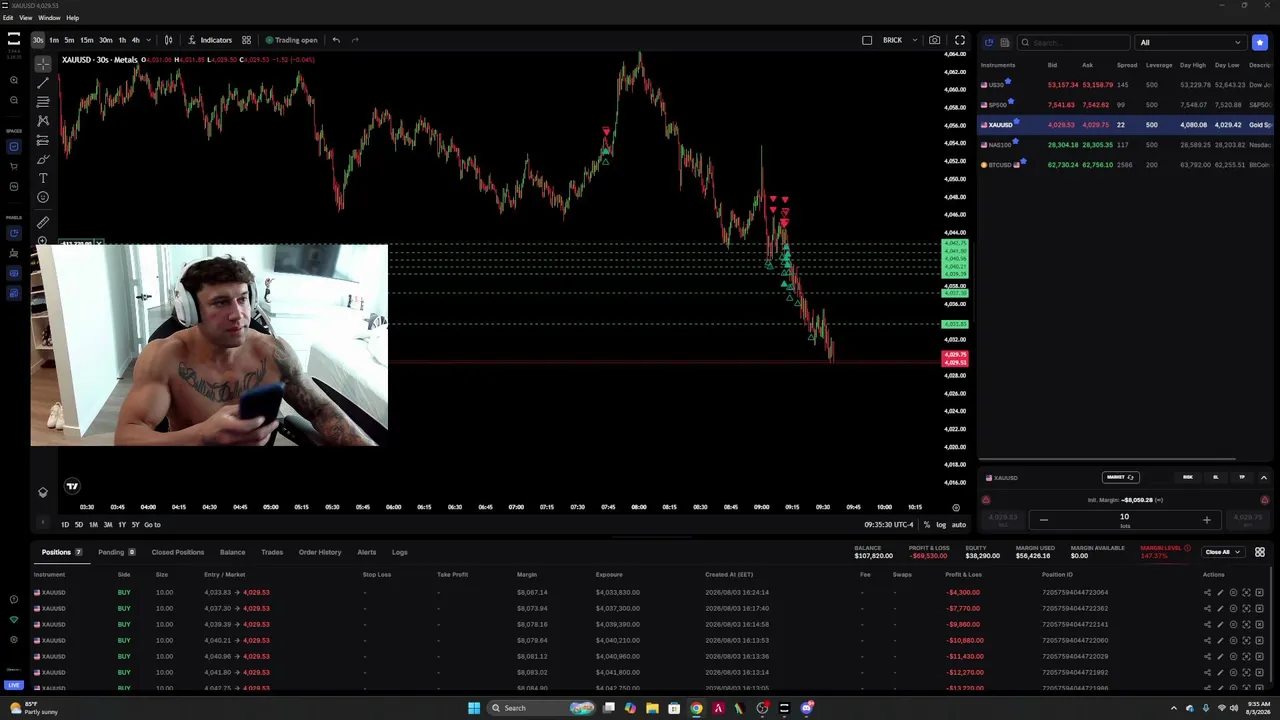The width and height of the screenshot is (1280, 720).
Task: Select the brush drawing tool
Action: [x=43, y=159]
